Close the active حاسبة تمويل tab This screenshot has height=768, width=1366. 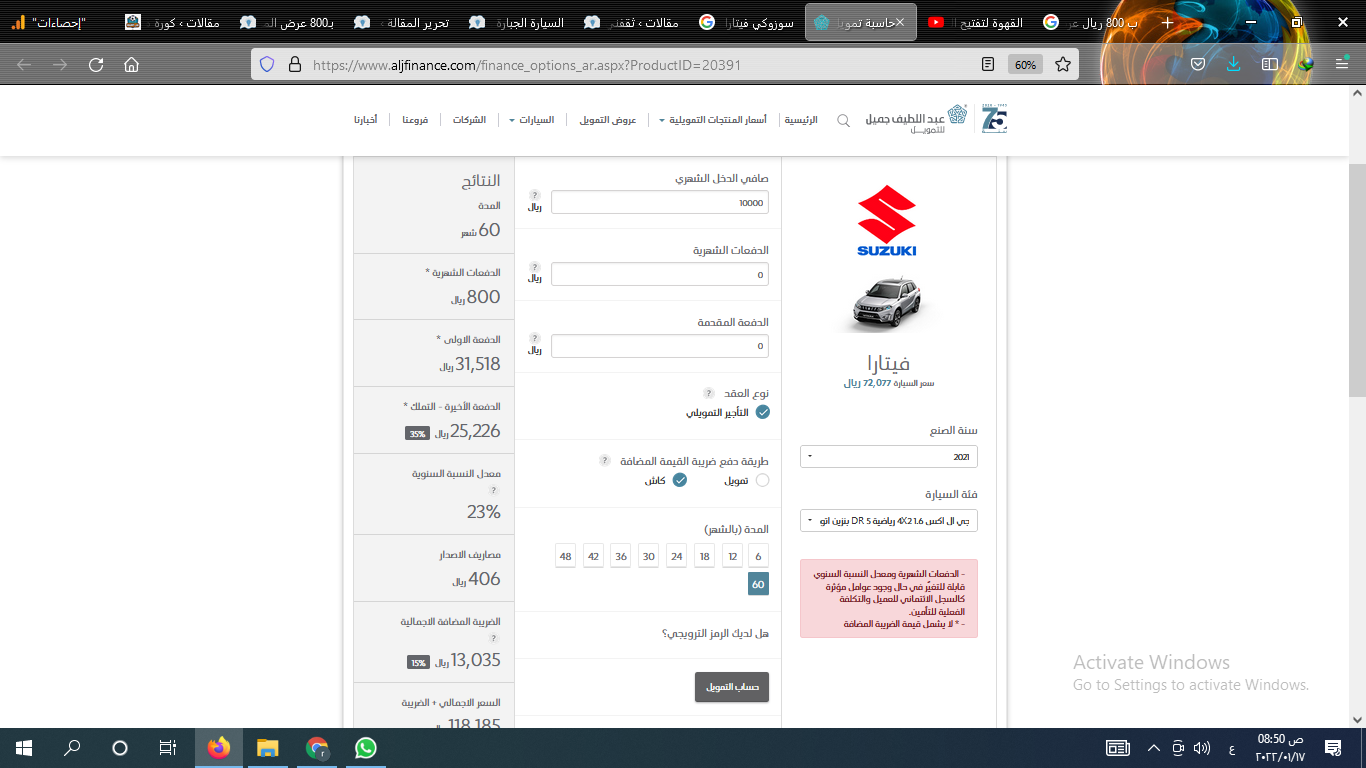point(899,22)
